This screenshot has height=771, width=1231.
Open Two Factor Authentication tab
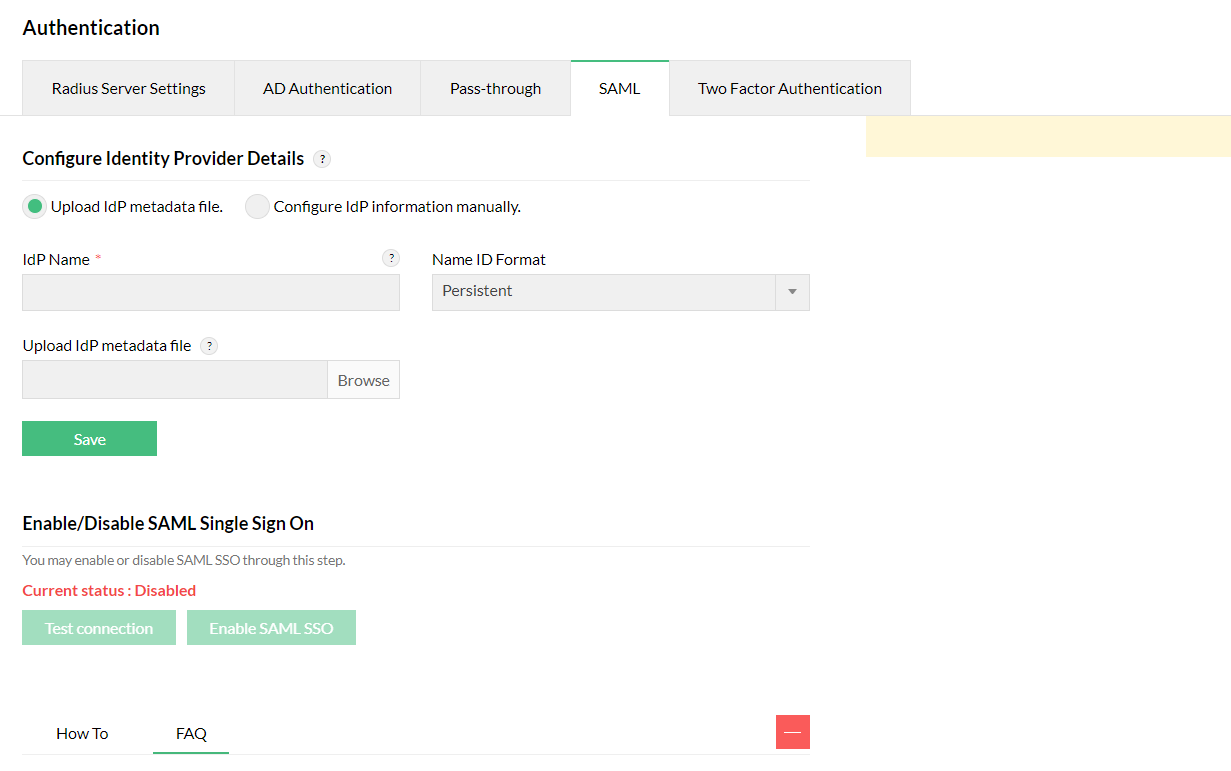tap(789, 89)
